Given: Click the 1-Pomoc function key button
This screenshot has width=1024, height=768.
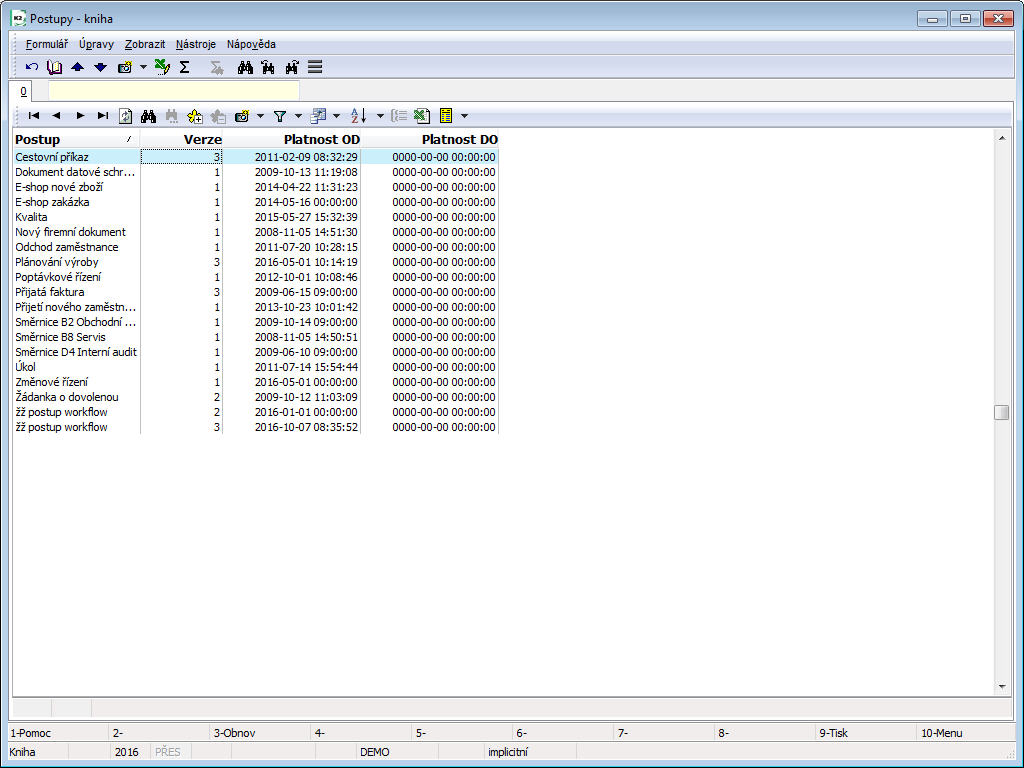Looking at the screenshot, I should (x=57, y=733).
